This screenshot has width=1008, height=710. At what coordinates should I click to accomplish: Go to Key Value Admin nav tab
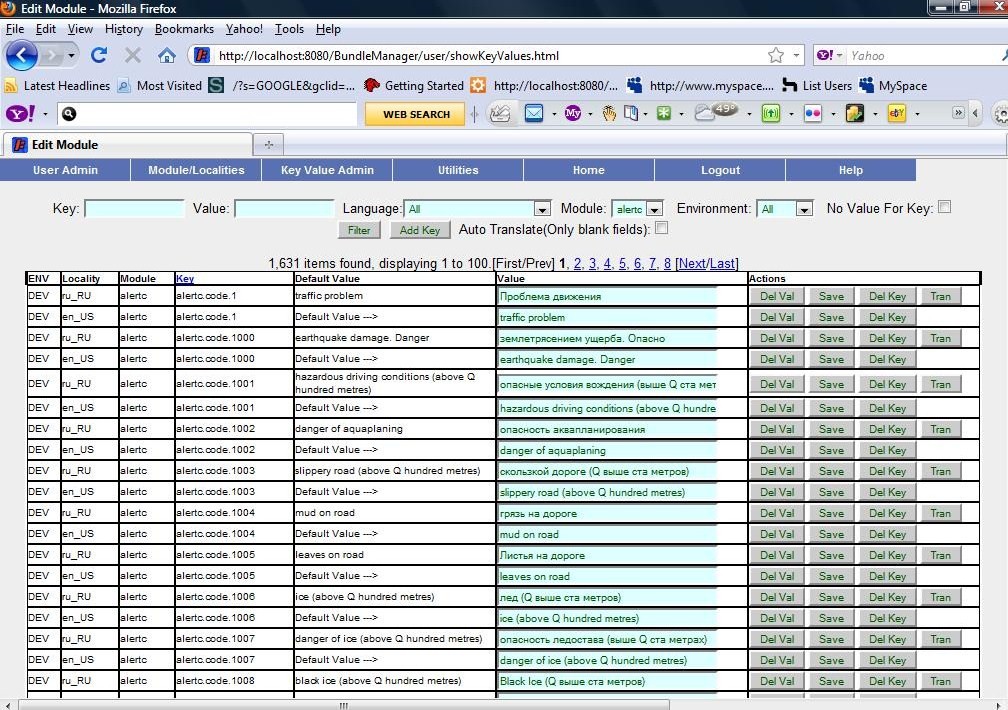pyautogui.click(x=327, y=170)
